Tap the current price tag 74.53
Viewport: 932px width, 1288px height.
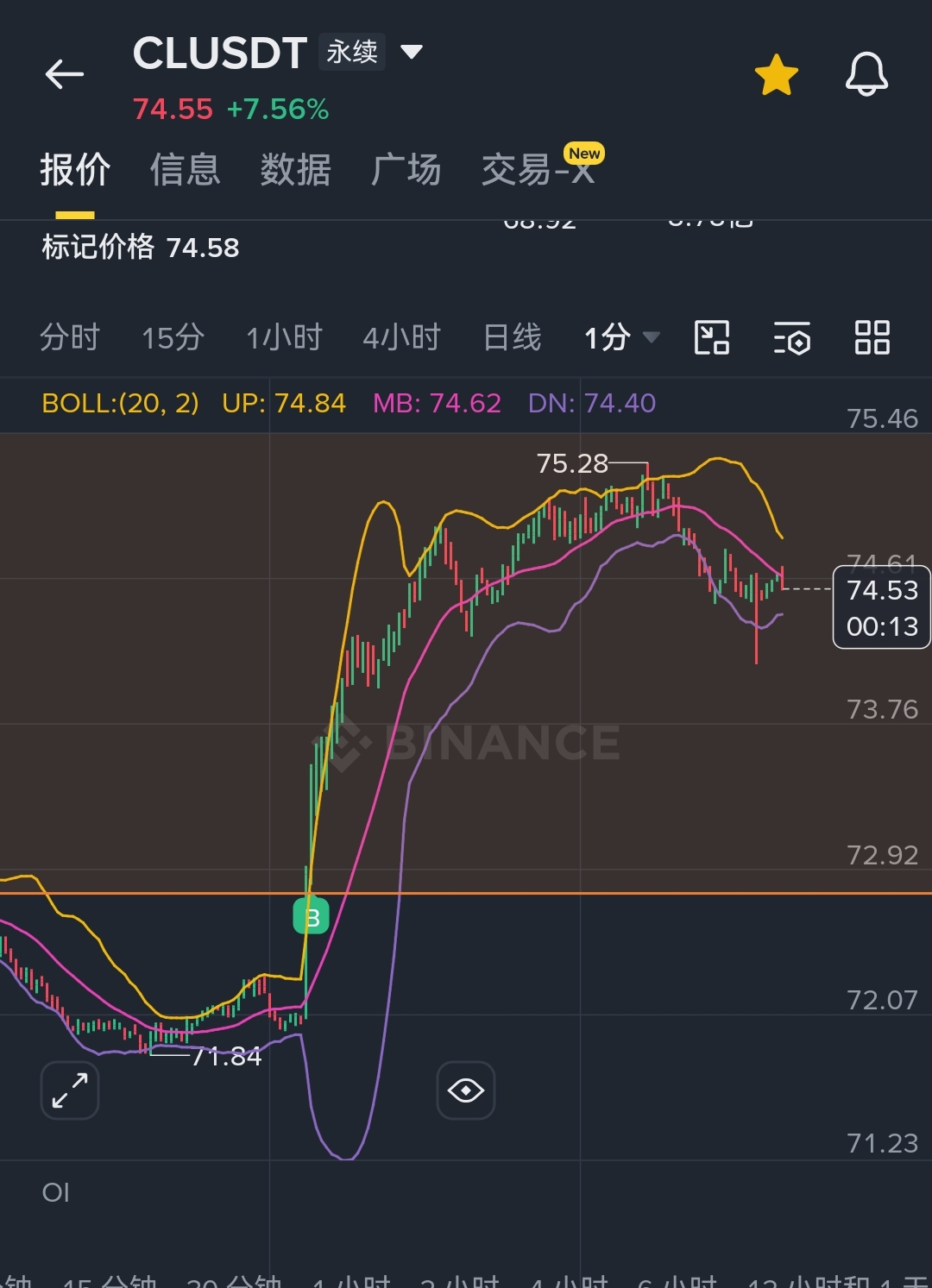882,607
